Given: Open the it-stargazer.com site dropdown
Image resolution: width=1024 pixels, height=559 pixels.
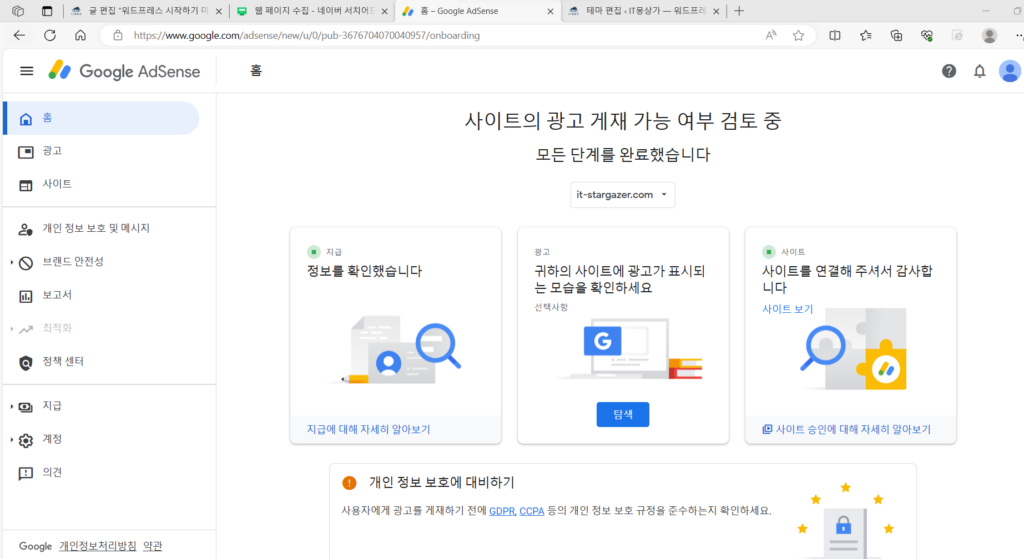Looking at the screenshot, I should click(x=622, y=195).
